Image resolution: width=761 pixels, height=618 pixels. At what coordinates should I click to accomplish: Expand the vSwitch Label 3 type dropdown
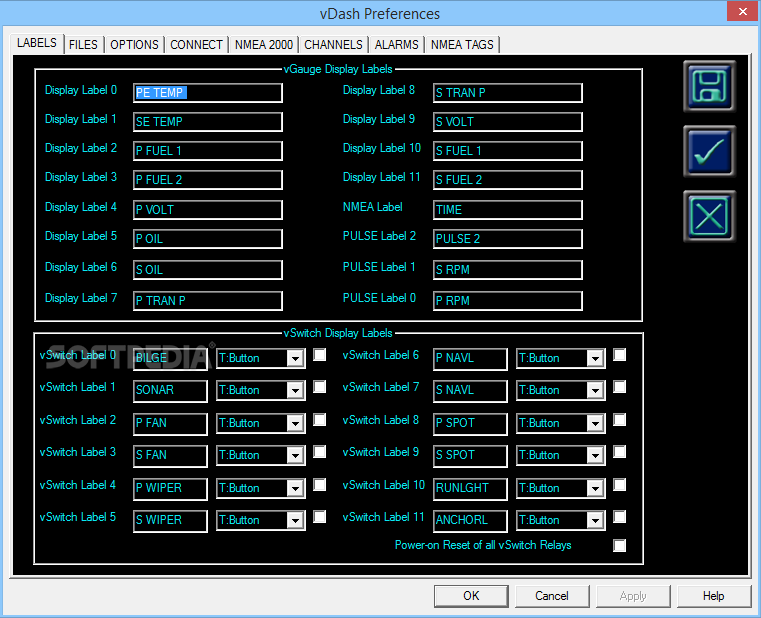tap(261, 456)
